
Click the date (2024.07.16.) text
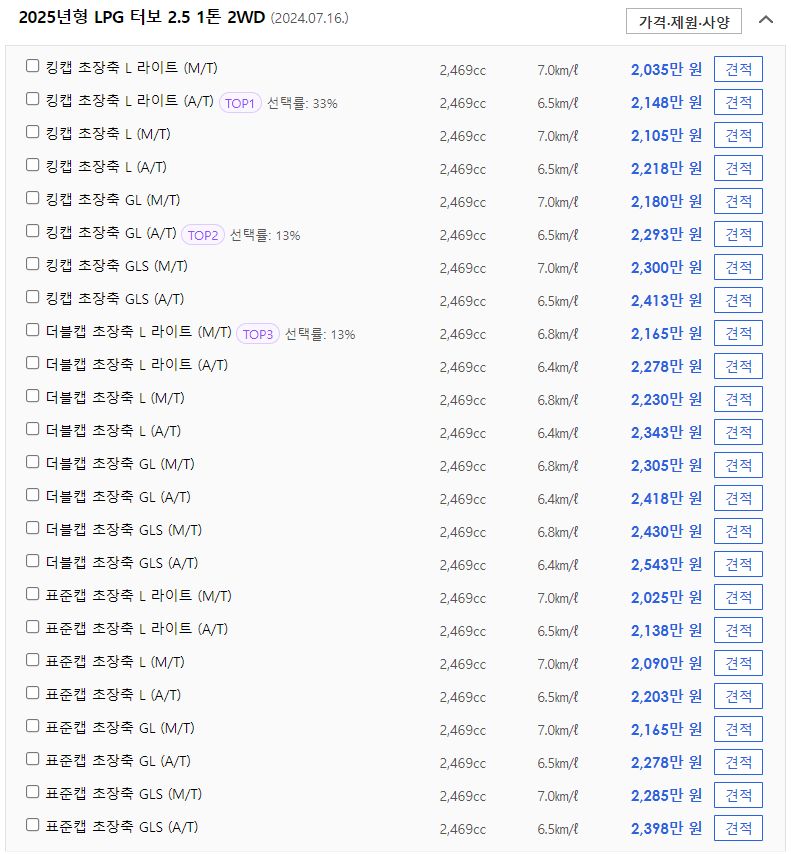[x=310, y=18]
